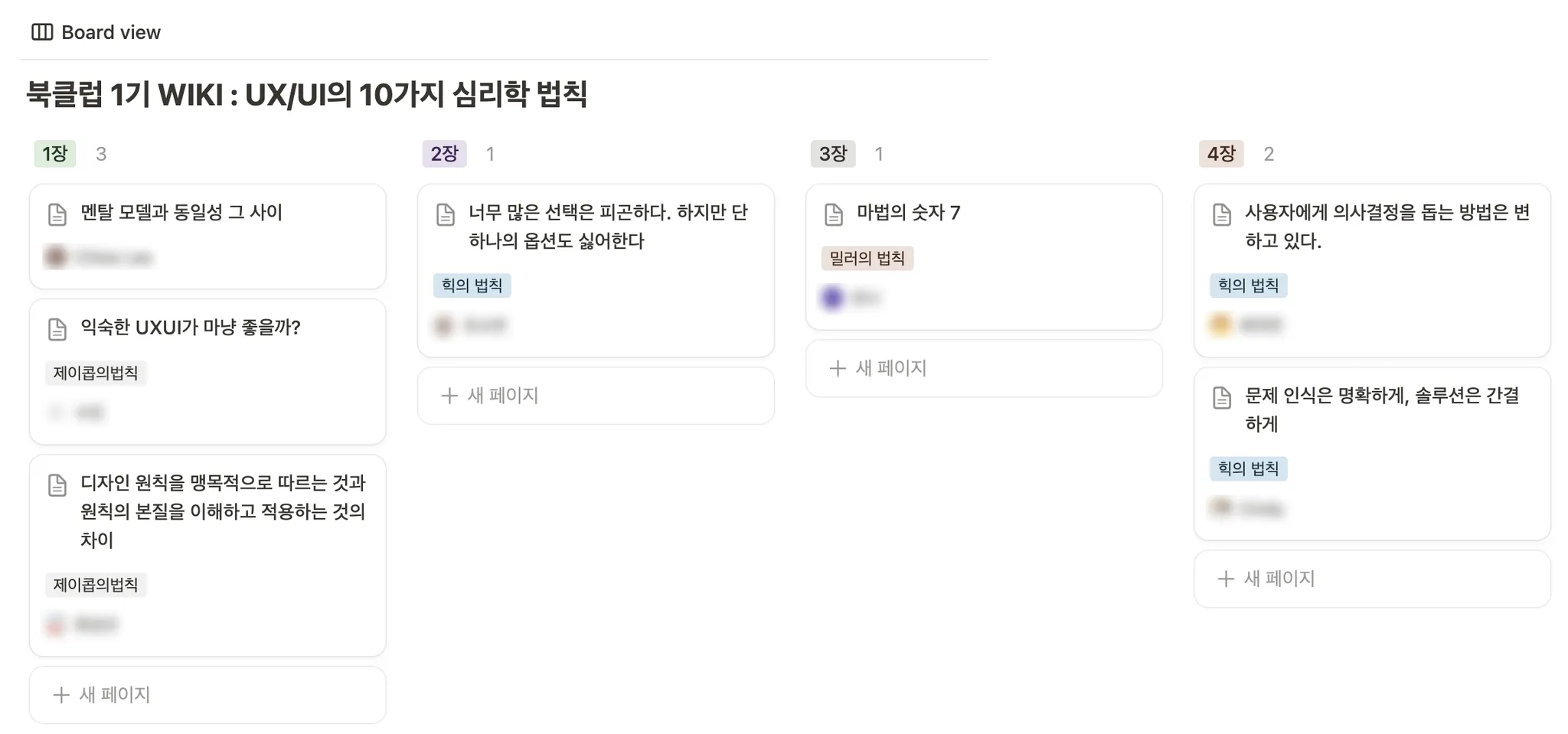Click the 1장 column group label

tap(55, 154)
